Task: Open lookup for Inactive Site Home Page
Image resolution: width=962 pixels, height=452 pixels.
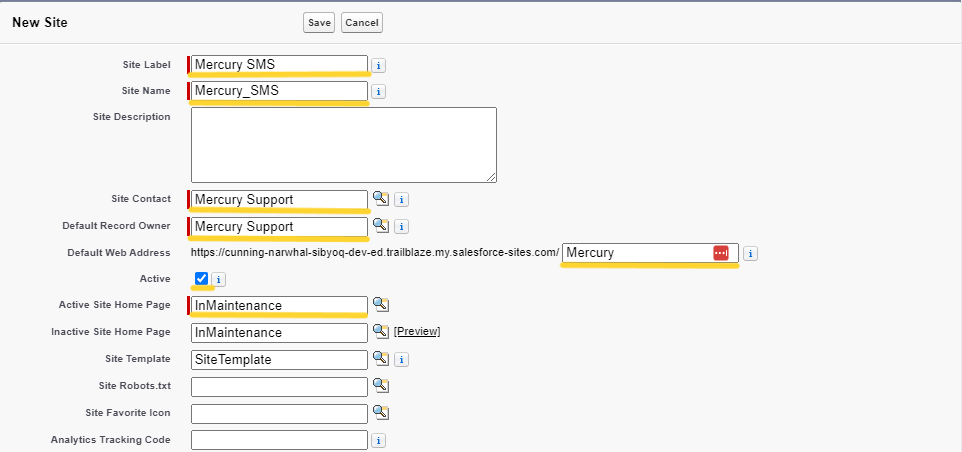Action: click(381, 331)
